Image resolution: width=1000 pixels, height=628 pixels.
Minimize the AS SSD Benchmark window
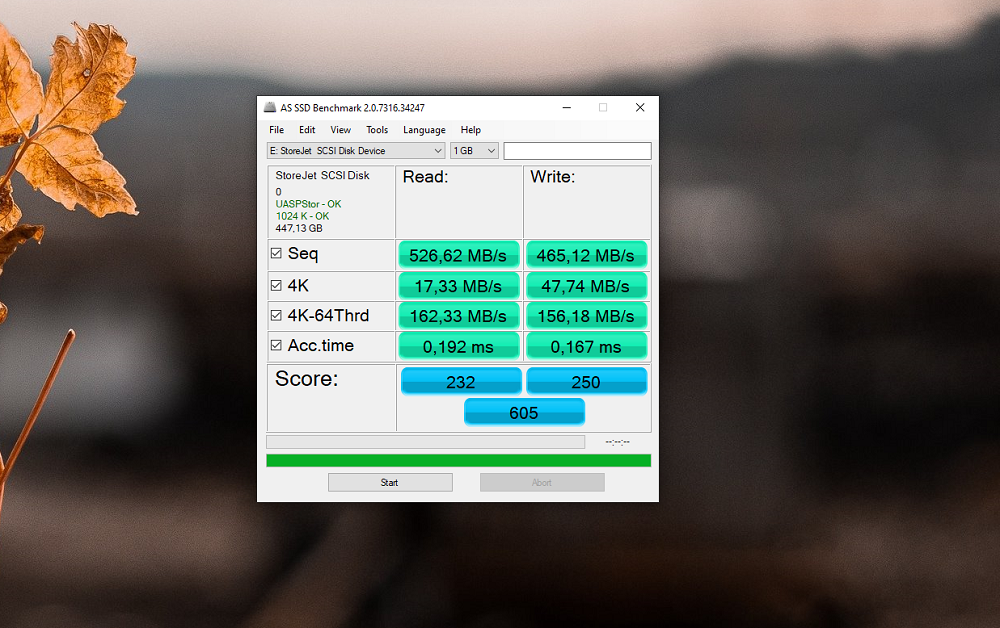click(x=566, y=108)
